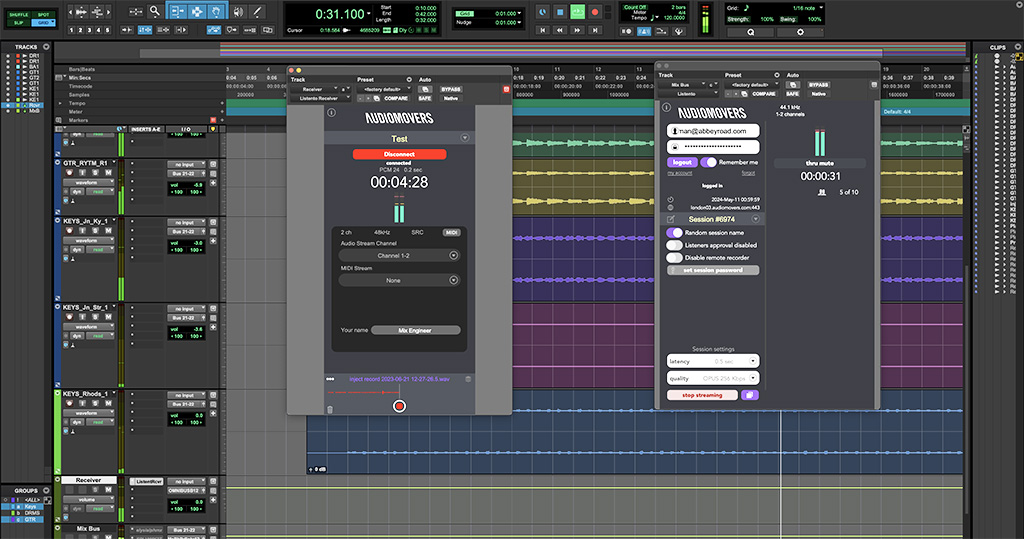
Task: Enable SHUFFLE edit mode
Action: 18,14
